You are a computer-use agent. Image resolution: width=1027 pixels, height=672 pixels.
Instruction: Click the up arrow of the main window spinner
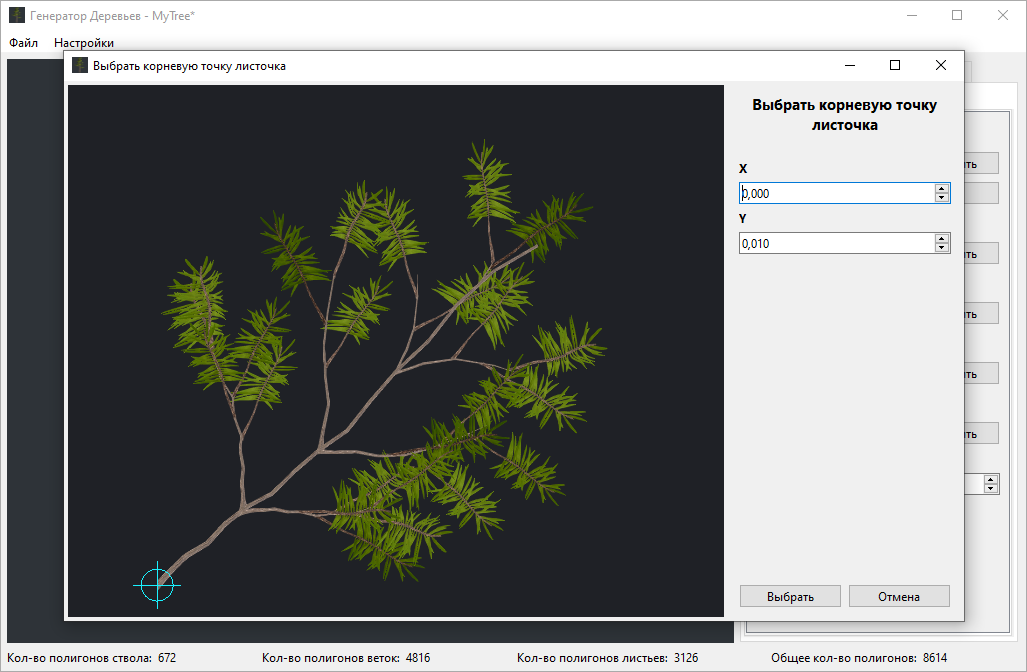click(x=991, y=479)
